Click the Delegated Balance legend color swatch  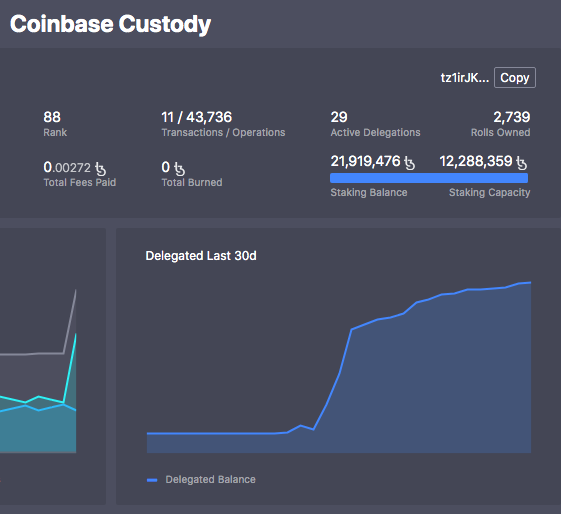click(x=152, y=480)
